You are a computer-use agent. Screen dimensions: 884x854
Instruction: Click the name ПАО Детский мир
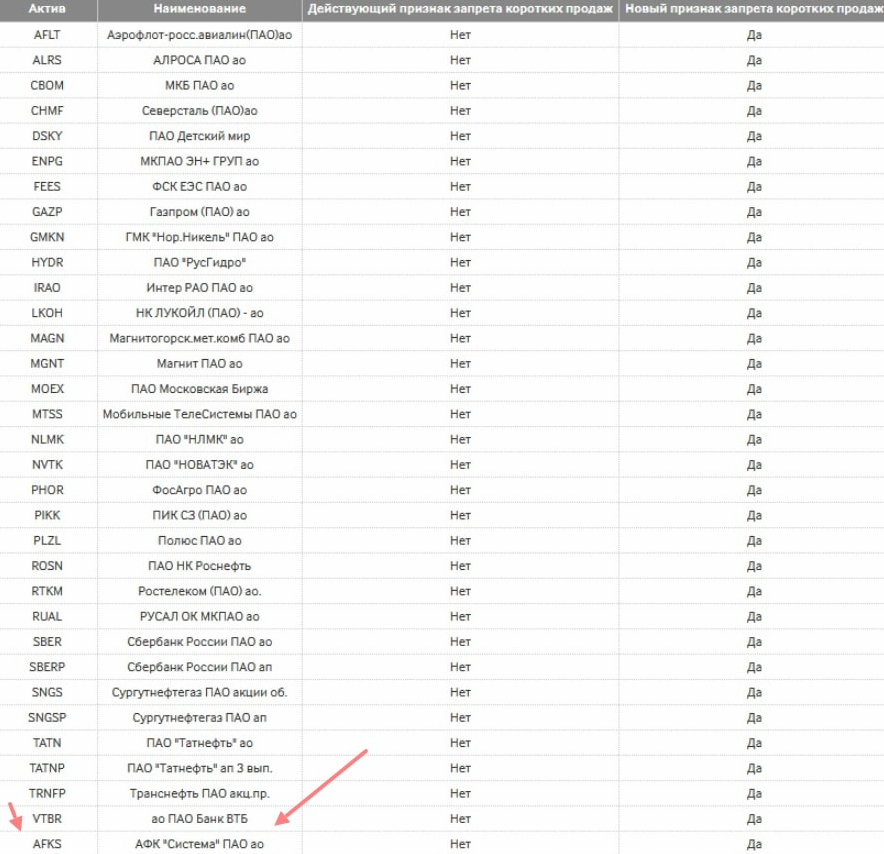coord(200,136)
